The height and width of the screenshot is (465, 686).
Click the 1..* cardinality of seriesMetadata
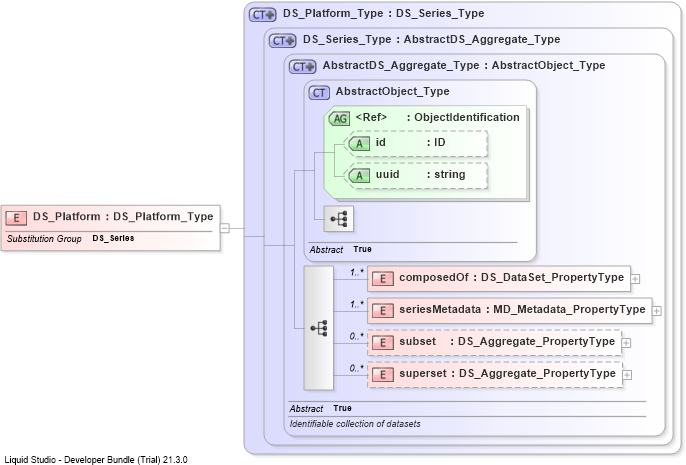pos(357,304)
